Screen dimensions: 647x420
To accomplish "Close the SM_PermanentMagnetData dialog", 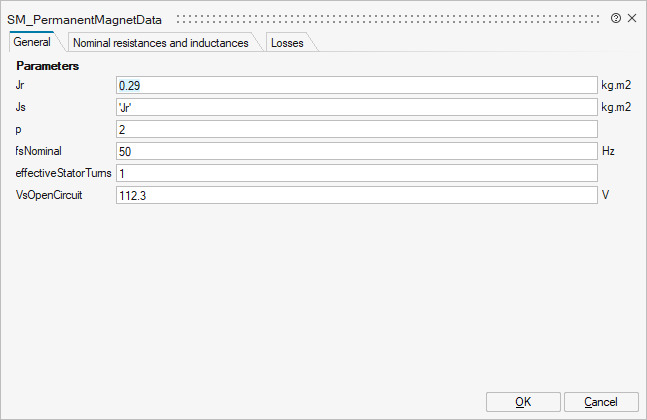I will click(632, 19).
